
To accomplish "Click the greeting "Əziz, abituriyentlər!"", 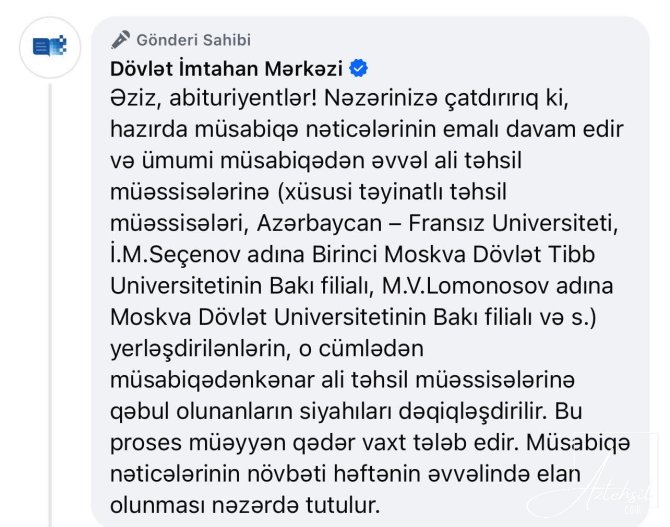I will coord(214,98).
